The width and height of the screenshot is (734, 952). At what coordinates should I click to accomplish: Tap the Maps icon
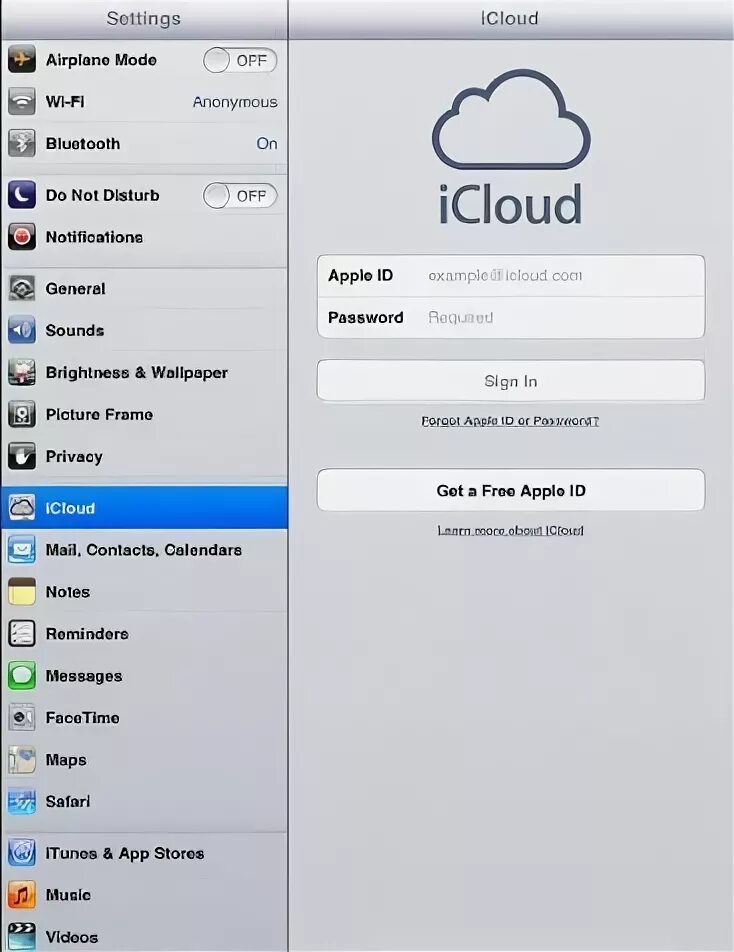(x=22, y=759)
